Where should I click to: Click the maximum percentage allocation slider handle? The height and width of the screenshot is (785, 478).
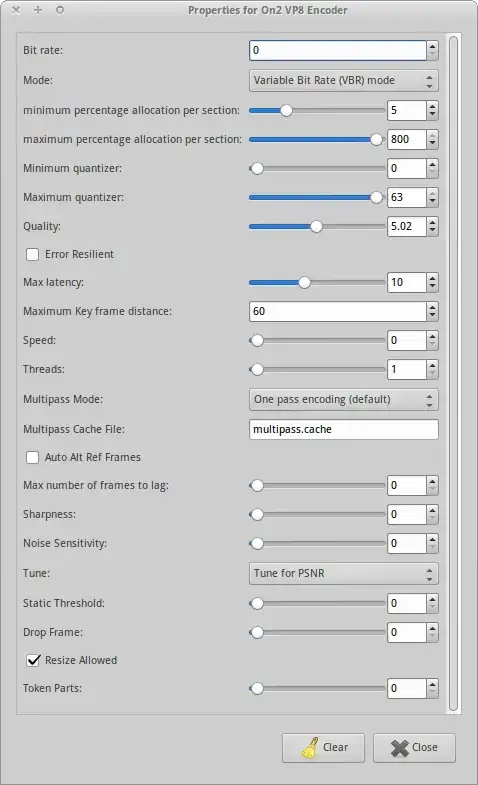tap(376, 140)
